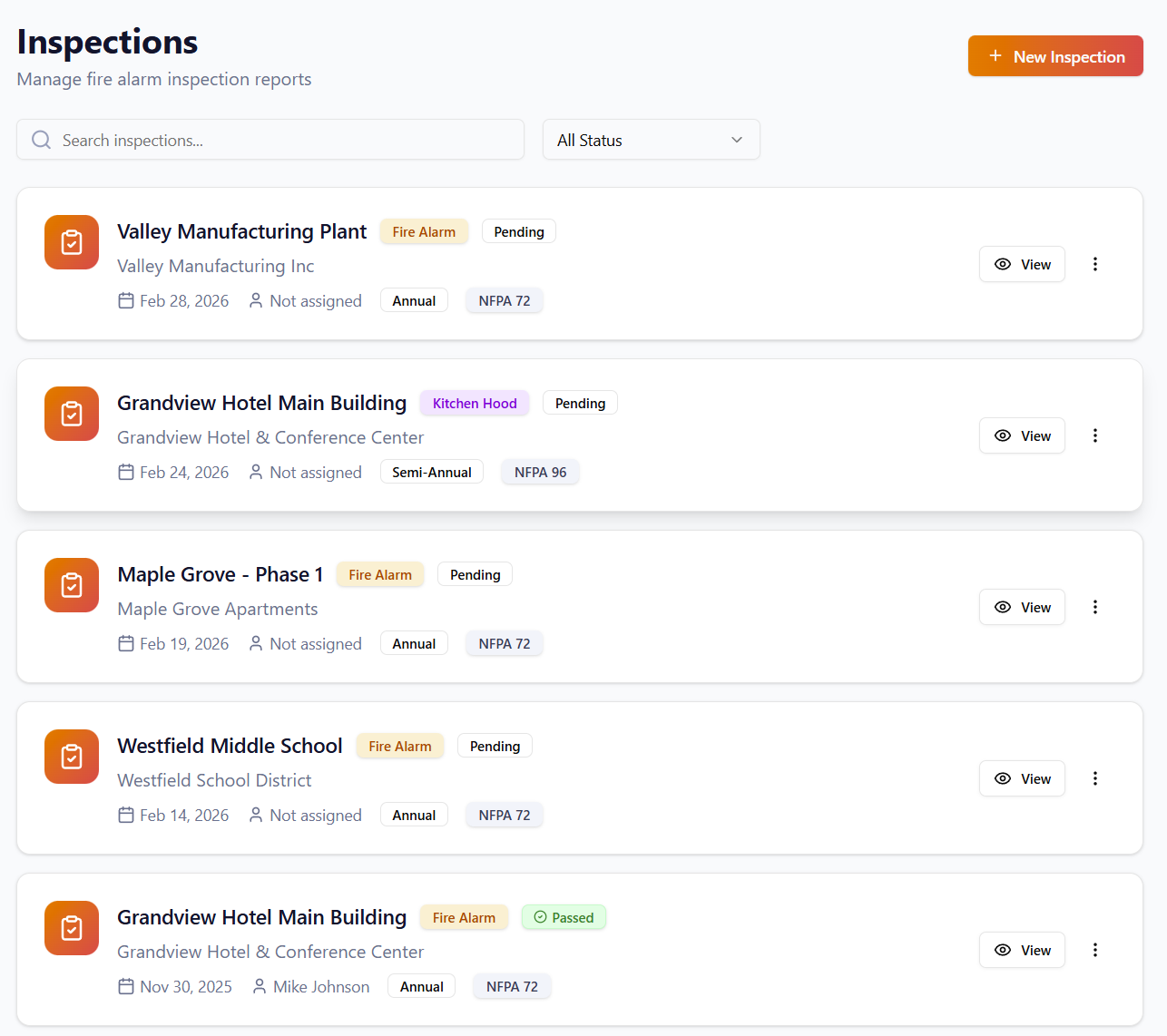
Task: Click the NFPA 96 standard tag
Action: (x=541, y=472)
